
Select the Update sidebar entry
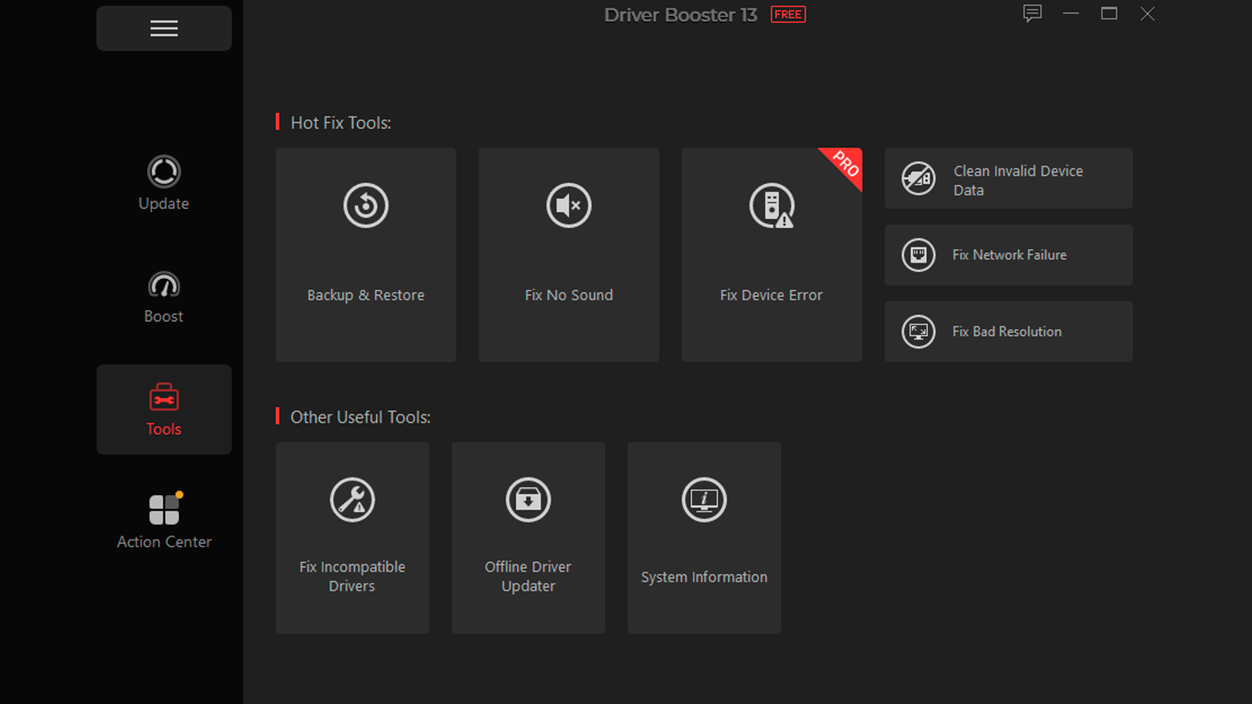click(163, 185)
